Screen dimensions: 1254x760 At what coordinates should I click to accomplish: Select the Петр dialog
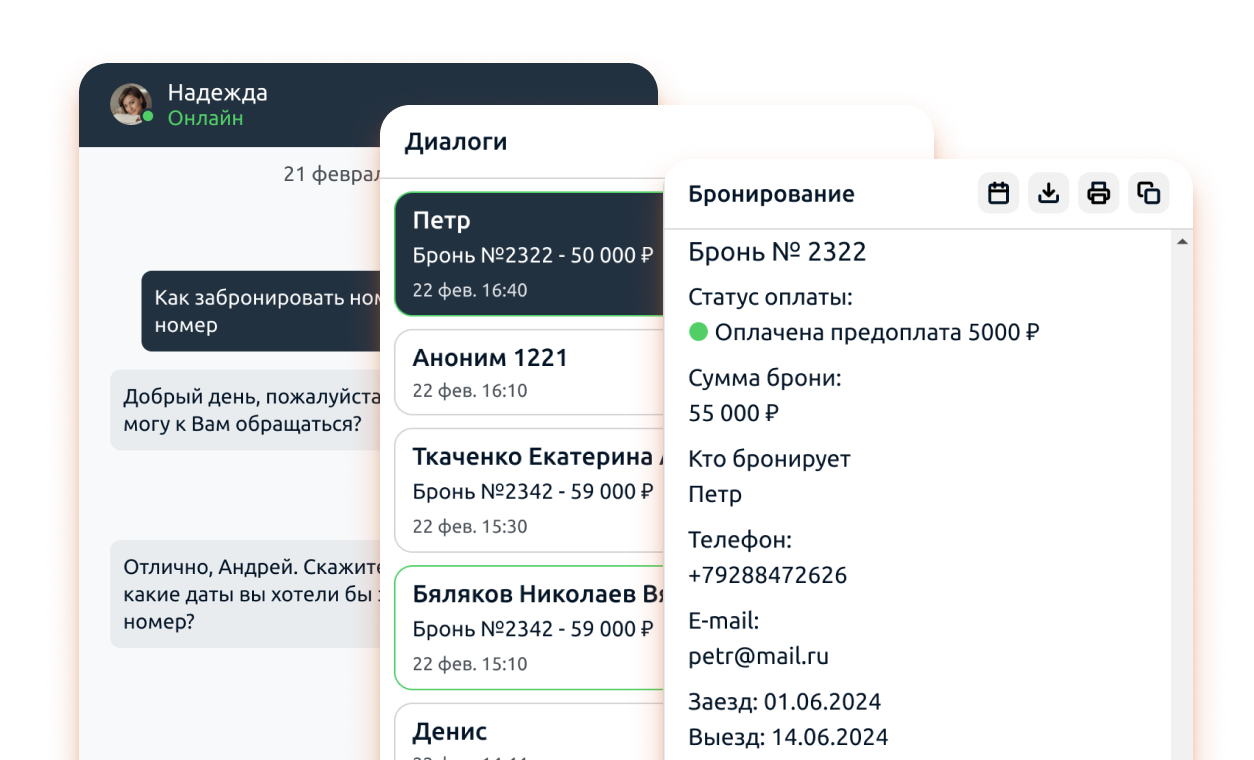click(x=530, y=254)
